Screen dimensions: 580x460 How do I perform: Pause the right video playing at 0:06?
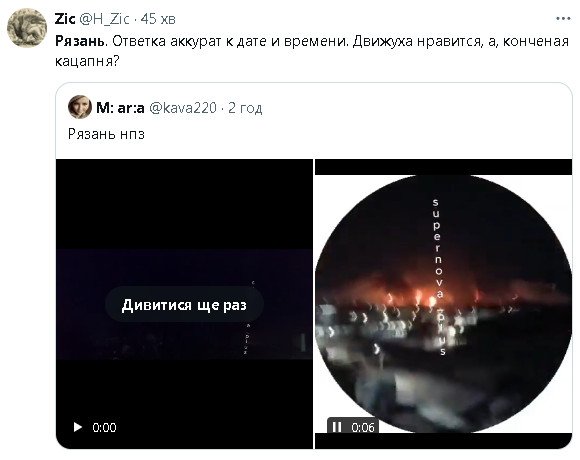(337, 427)
